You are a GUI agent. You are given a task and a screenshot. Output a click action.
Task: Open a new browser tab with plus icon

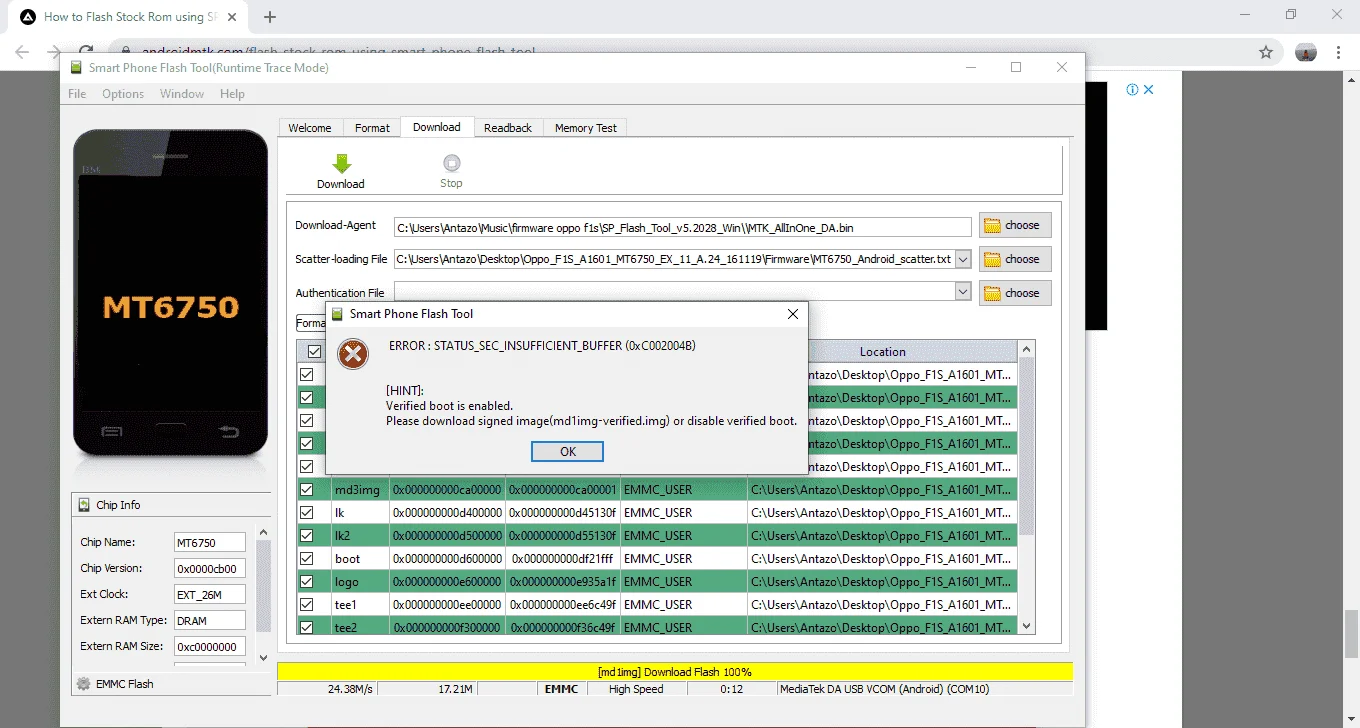pyautogui.click(x=270, y=17)
